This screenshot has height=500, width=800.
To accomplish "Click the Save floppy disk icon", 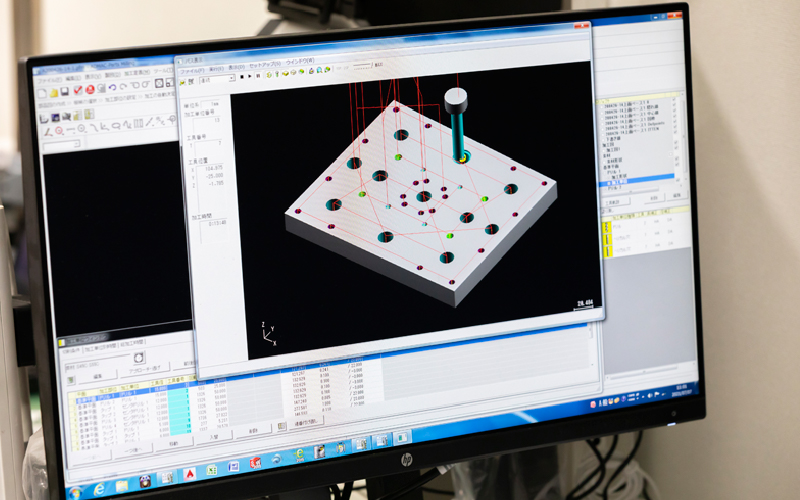I will tap(66, 92).
